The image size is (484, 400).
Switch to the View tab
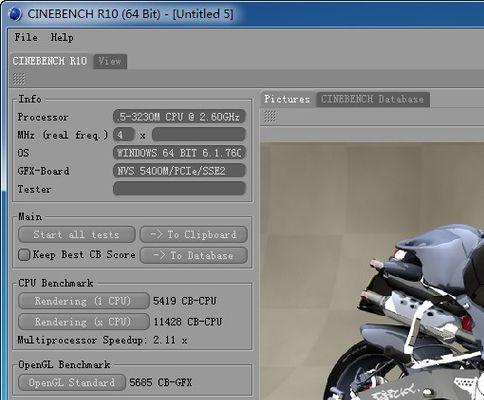tap(110, 62)
